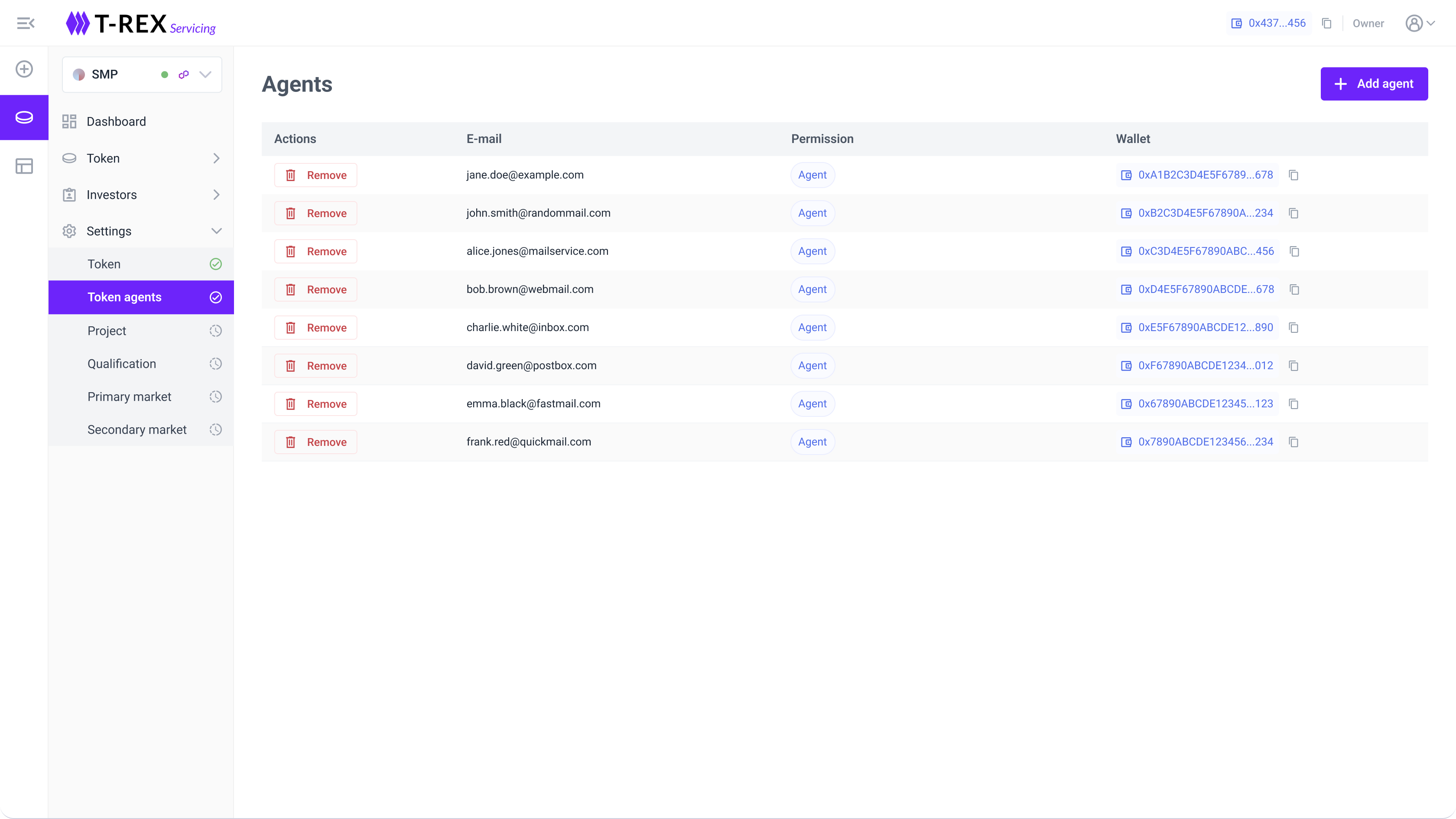Image resolution: width=1456 pixels, height=819 pixels.
Task: Click the plus circle icon in left rail
Action: coord(24,69)
